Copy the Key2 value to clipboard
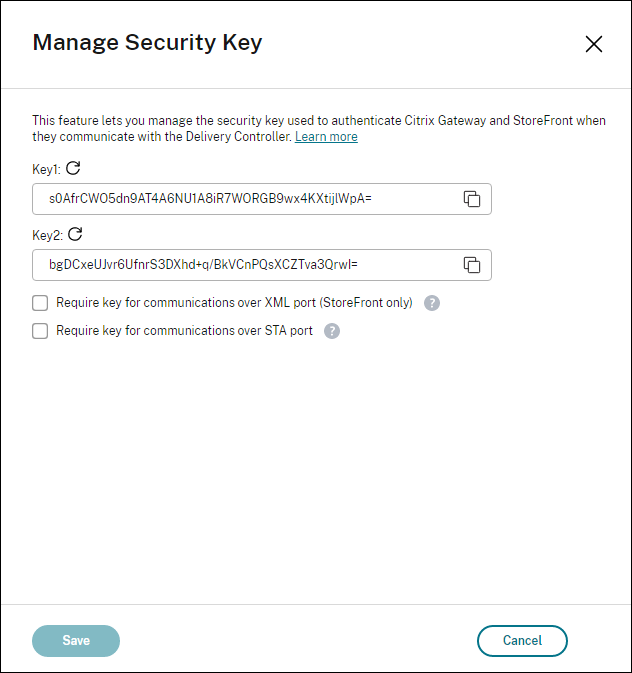Screen dimensions: 632x673 (472, 265)
